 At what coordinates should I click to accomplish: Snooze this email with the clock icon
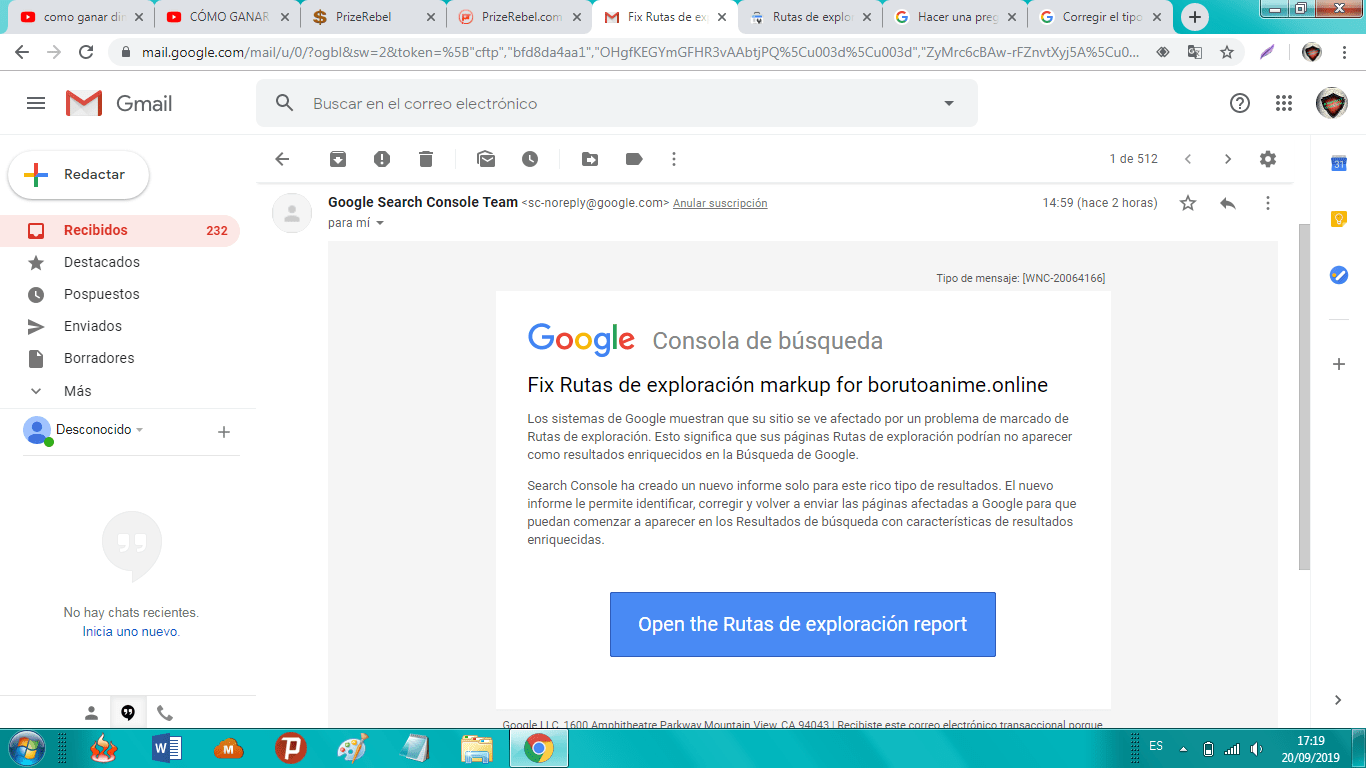pyautogui.click(x=530, y=159)
